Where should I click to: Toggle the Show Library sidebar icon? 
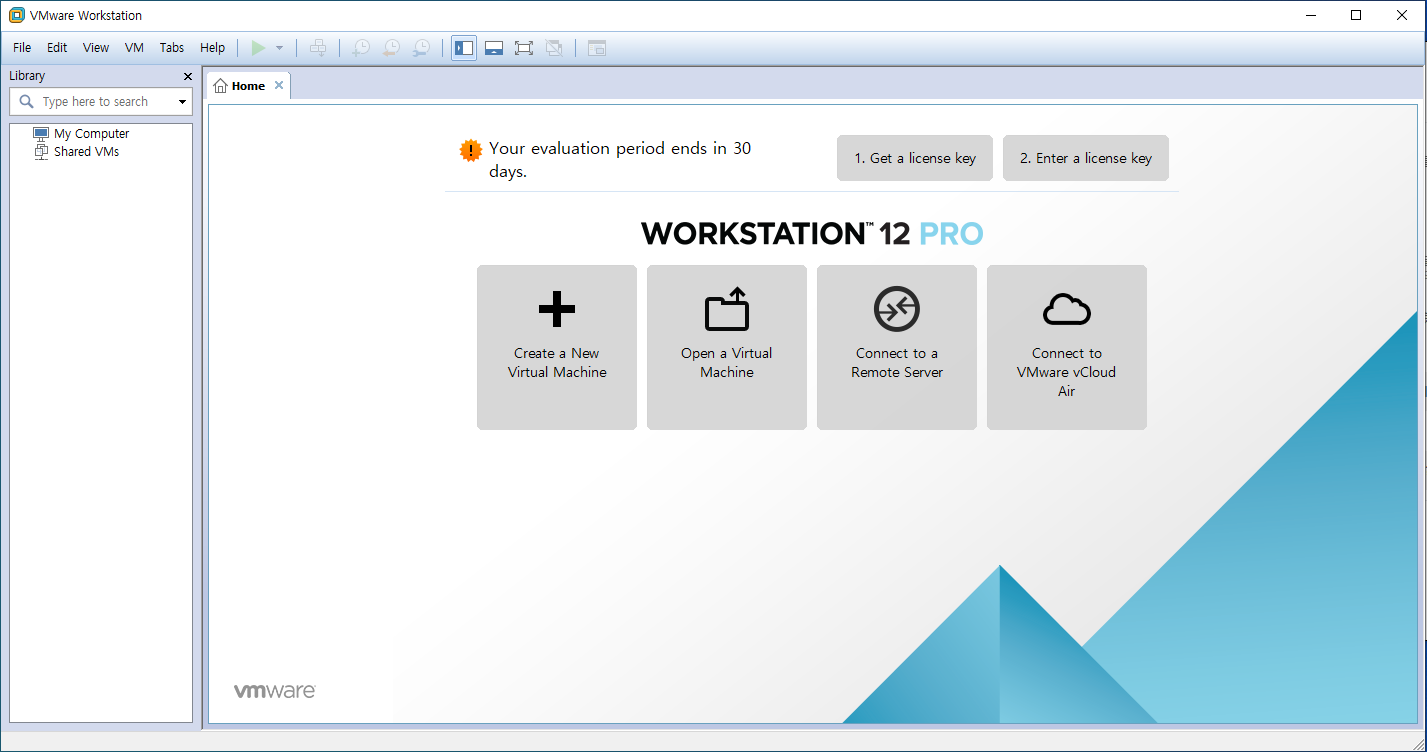pos(464,47)
